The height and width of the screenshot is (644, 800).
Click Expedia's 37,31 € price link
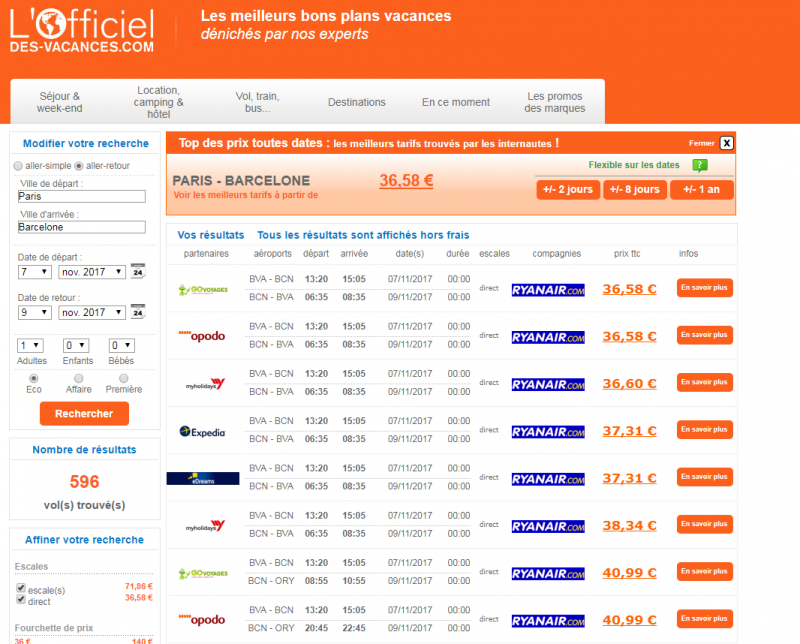(x=629, y=431)
